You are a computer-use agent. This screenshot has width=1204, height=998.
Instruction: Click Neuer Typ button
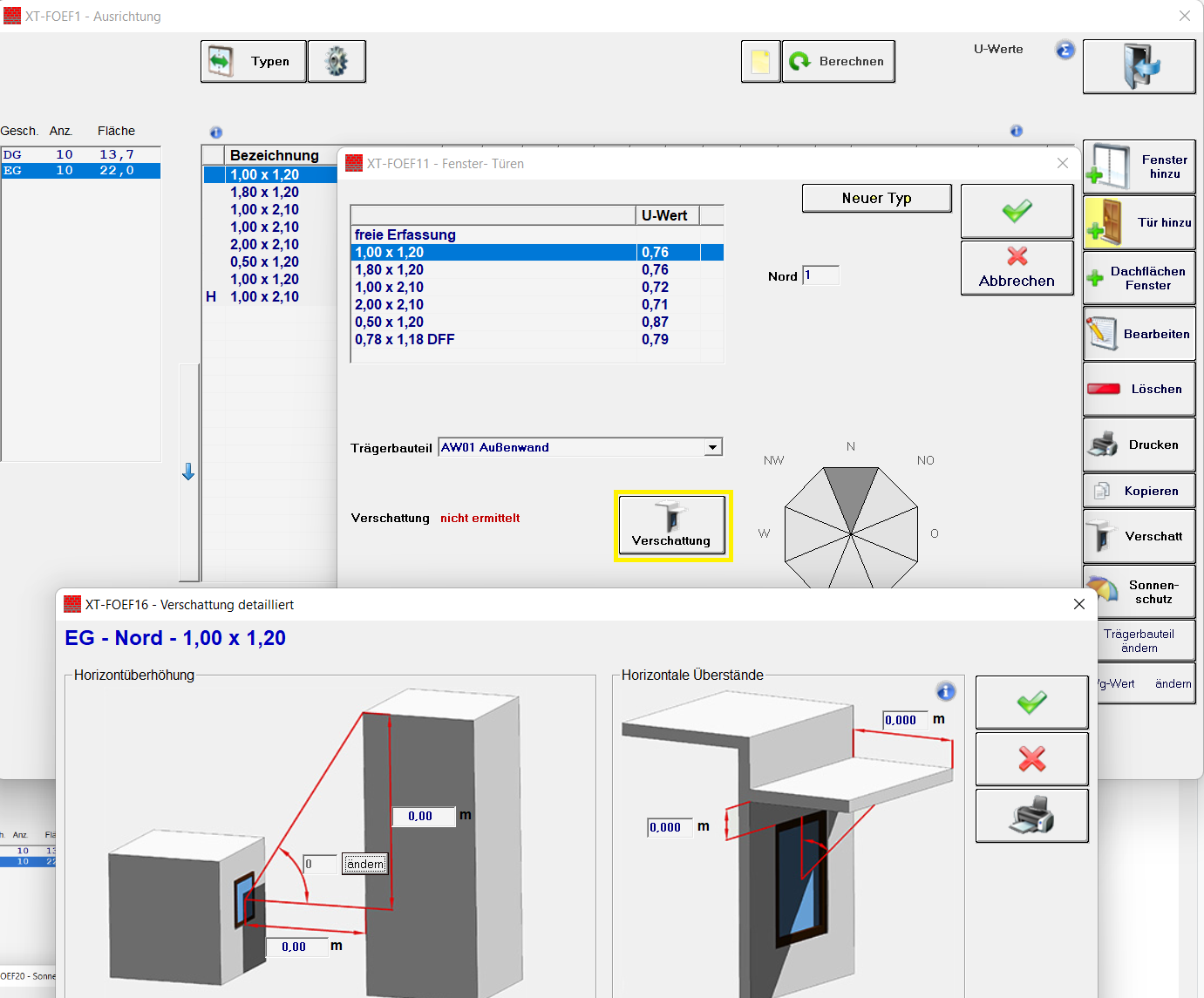tap(876, 198)
